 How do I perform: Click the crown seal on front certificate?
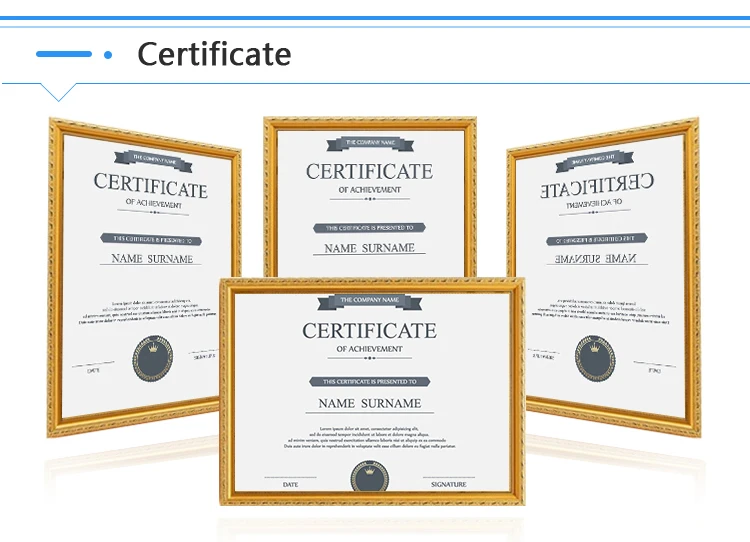(370, 476)
